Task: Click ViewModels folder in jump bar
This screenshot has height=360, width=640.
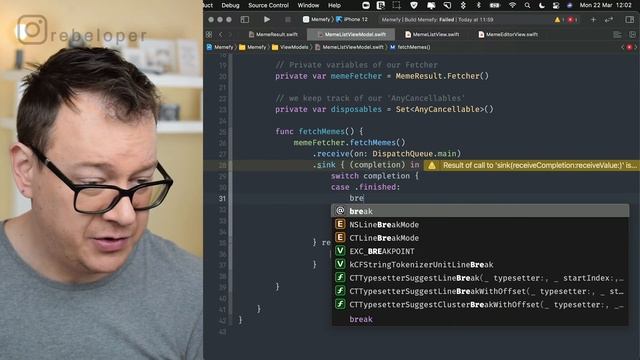Action: [x=290, y=47]
